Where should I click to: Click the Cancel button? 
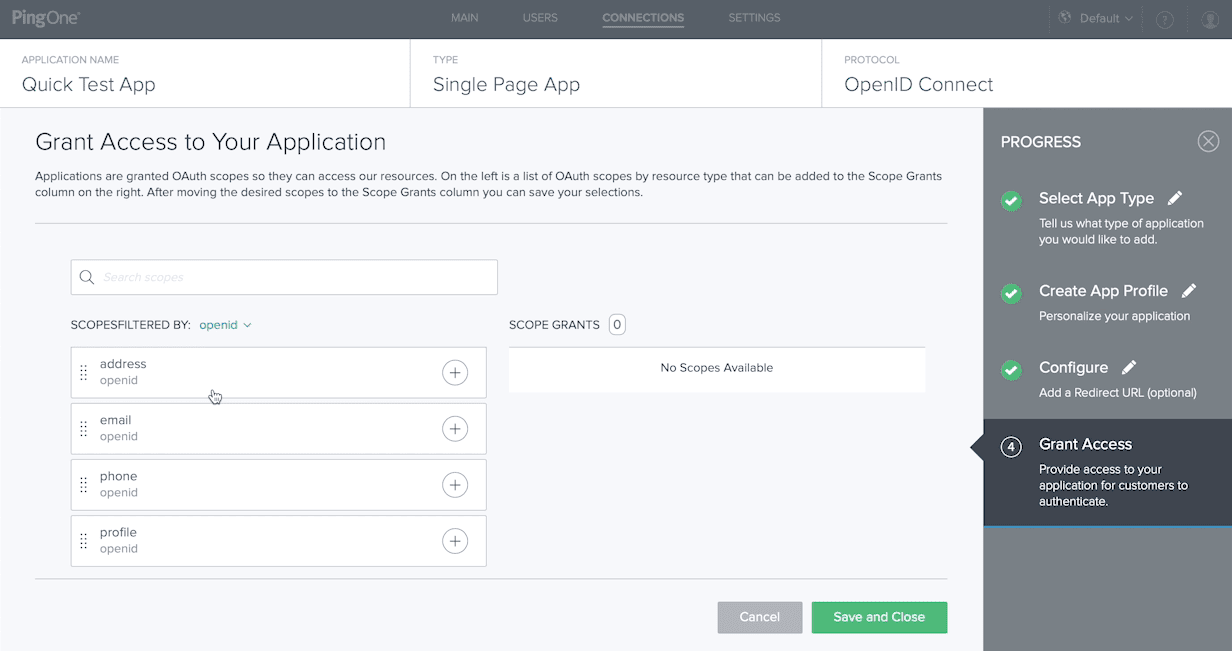(759, 617)
